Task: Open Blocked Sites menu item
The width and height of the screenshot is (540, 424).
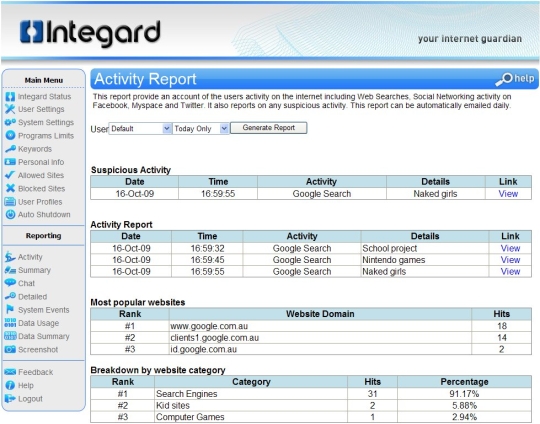Action: [41, 188]
